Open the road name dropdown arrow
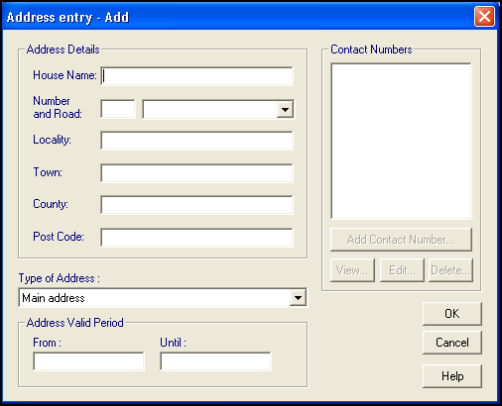 coord(285,109)
